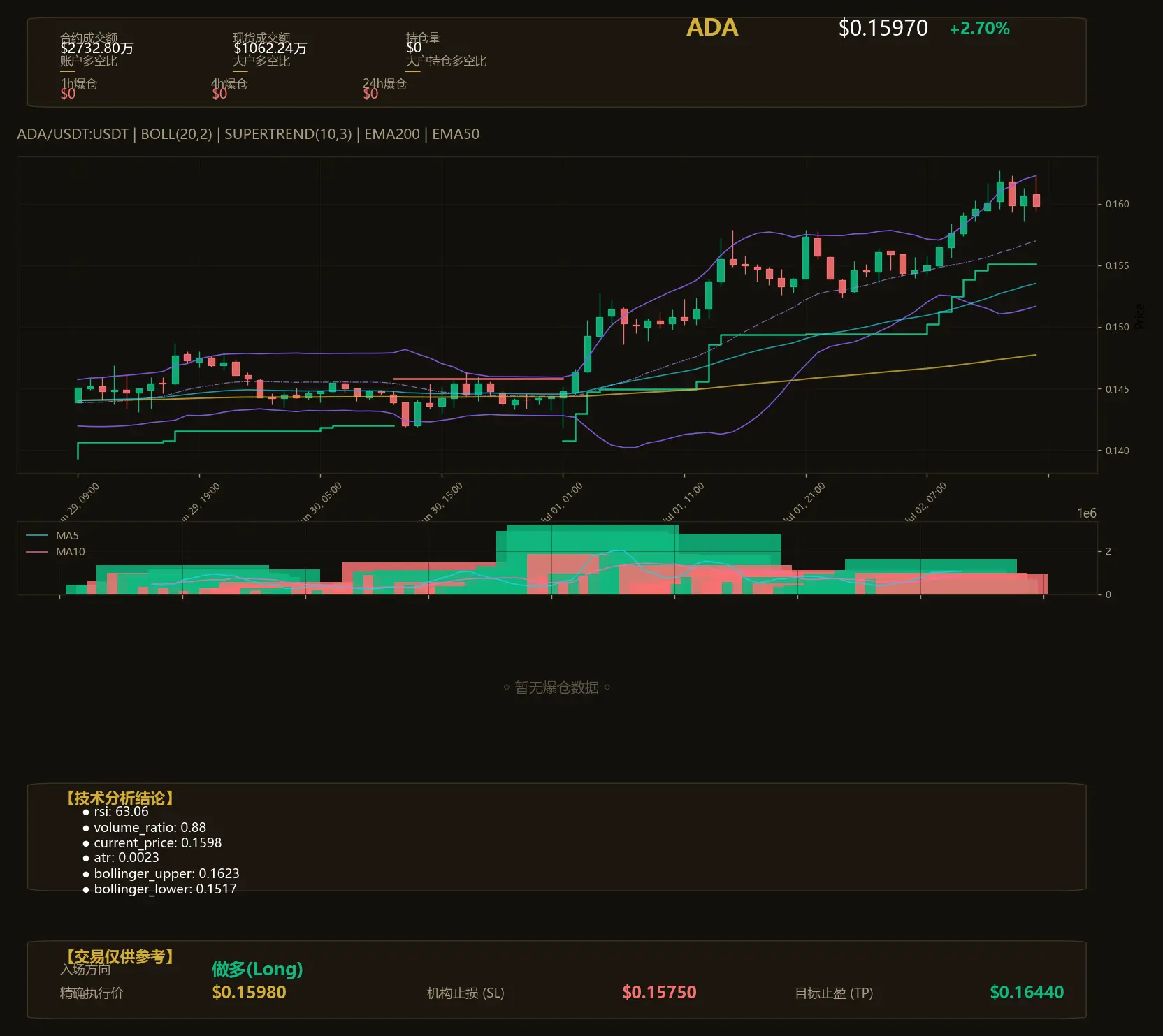Viewport: 1163px width, 1036px height.
Task: Click the 做多(Long) direction value
Action: coord(257,969)
